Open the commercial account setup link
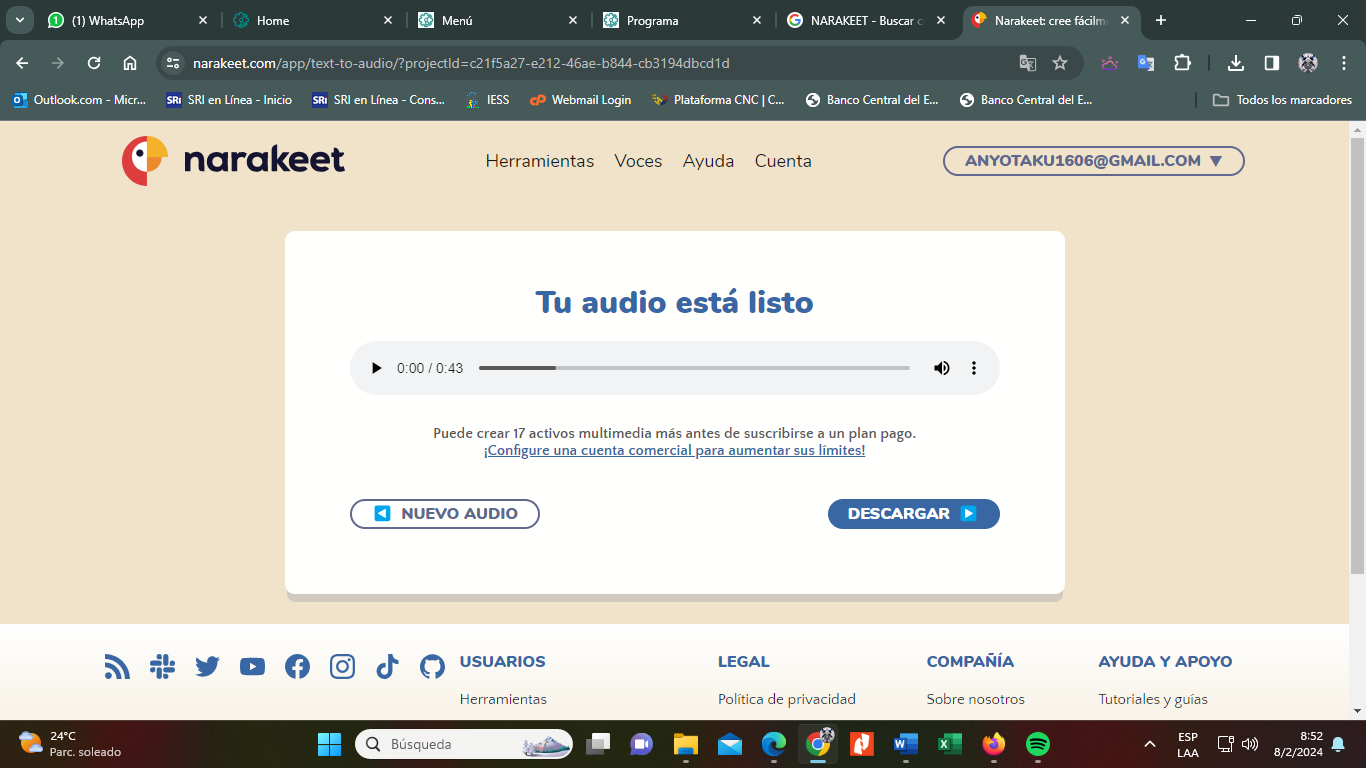This screenshot has width=1366, height=768. (x=674, y=451)
